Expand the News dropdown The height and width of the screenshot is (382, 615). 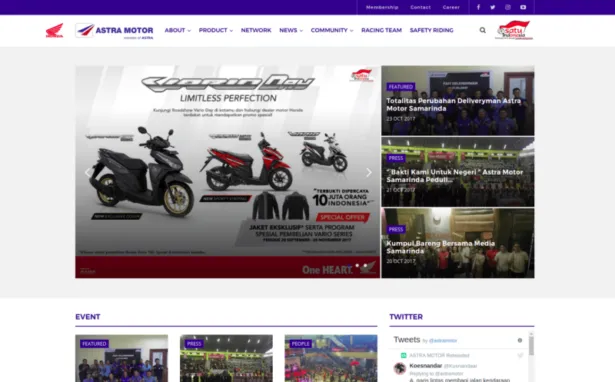[291, 30]
